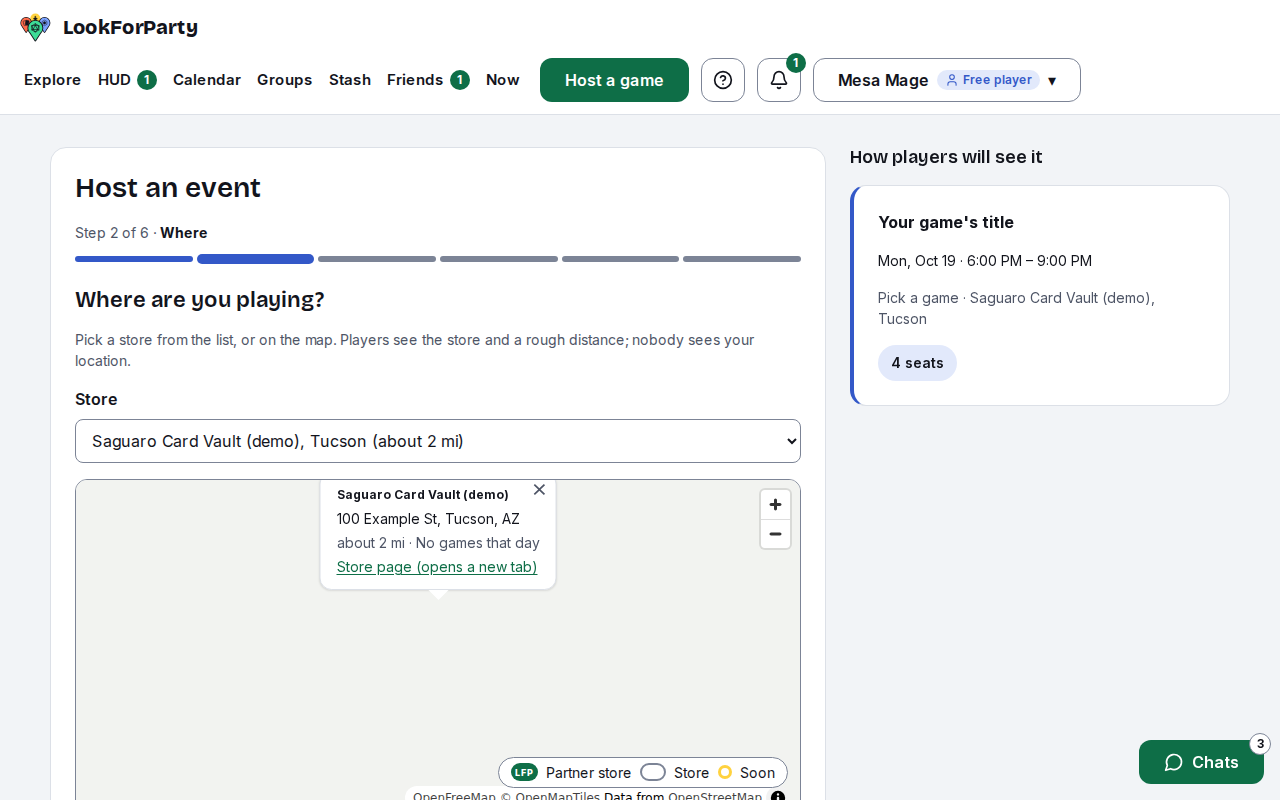Open the HUD page
1280x800 pixels.
pos(127,80)
